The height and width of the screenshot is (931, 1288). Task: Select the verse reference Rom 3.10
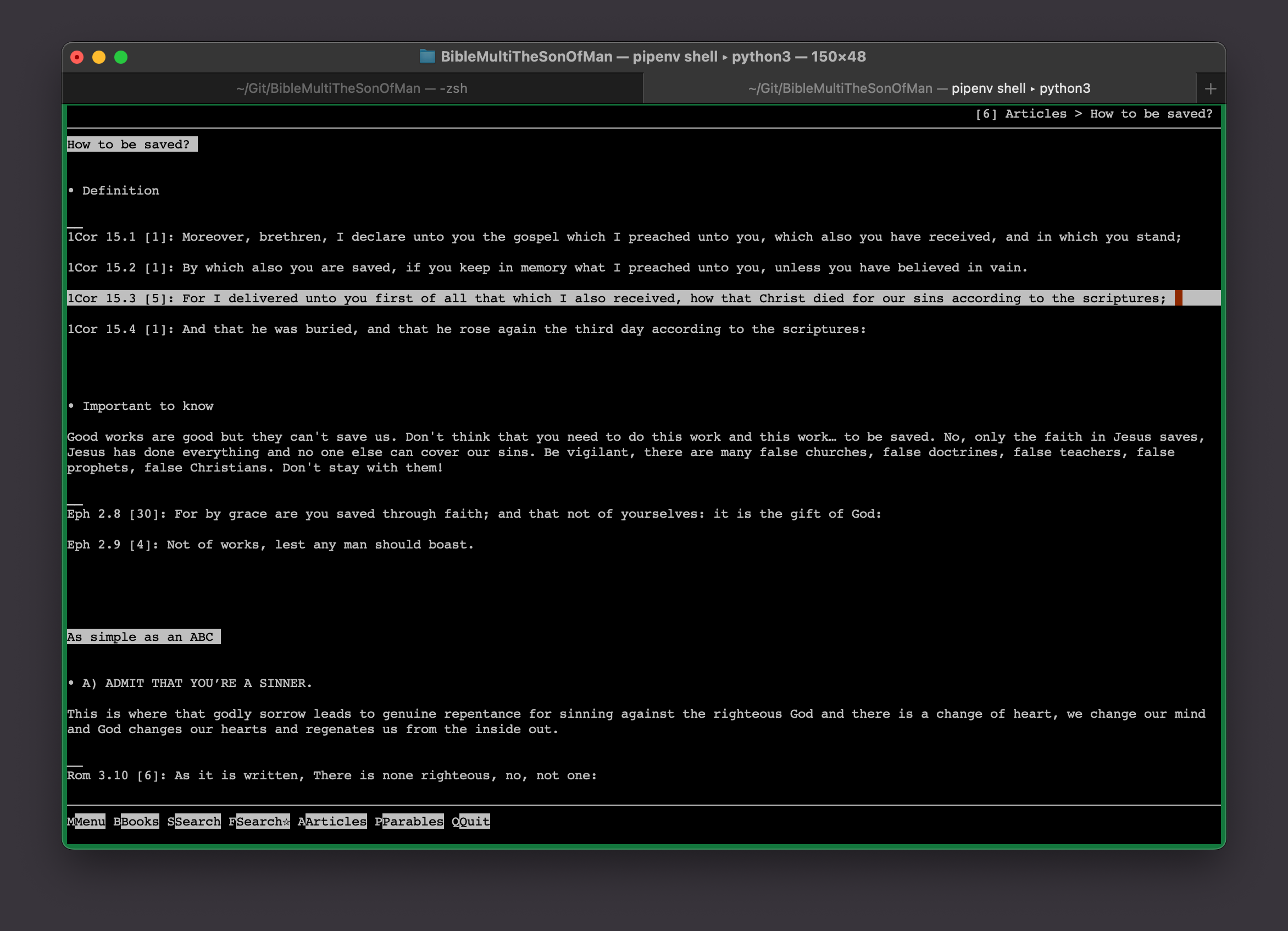100,775
